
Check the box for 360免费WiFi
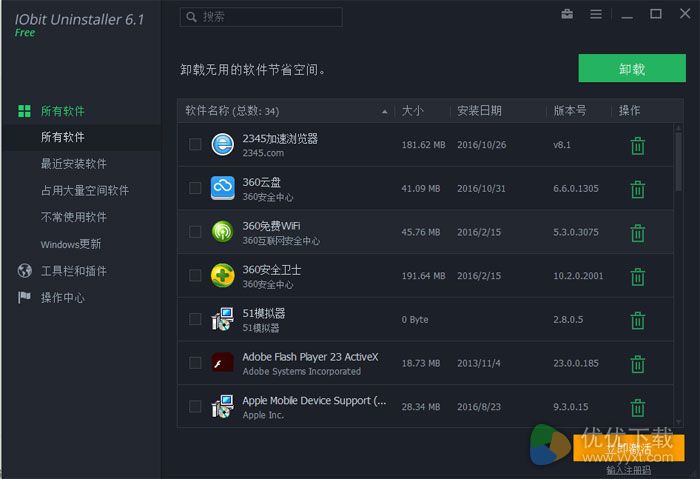coord(195,232)
